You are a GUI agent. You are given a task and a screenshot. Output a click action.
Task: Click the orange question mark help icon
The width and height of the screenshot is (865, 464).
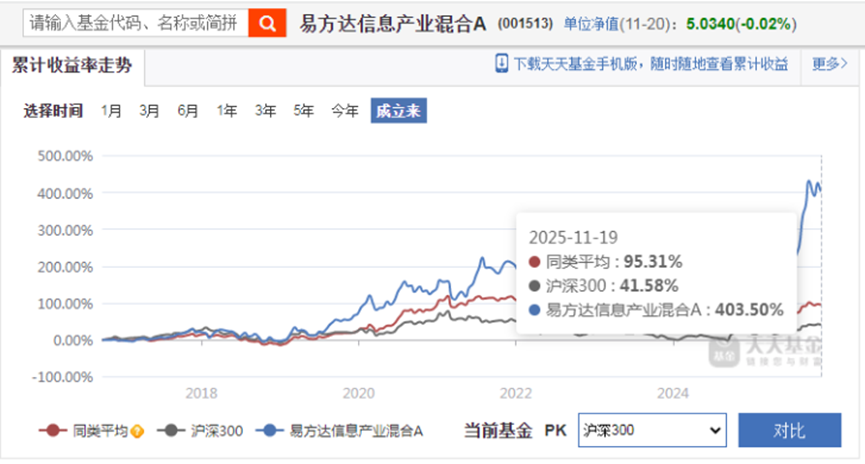pyautogui.click(x=137, y=431)
